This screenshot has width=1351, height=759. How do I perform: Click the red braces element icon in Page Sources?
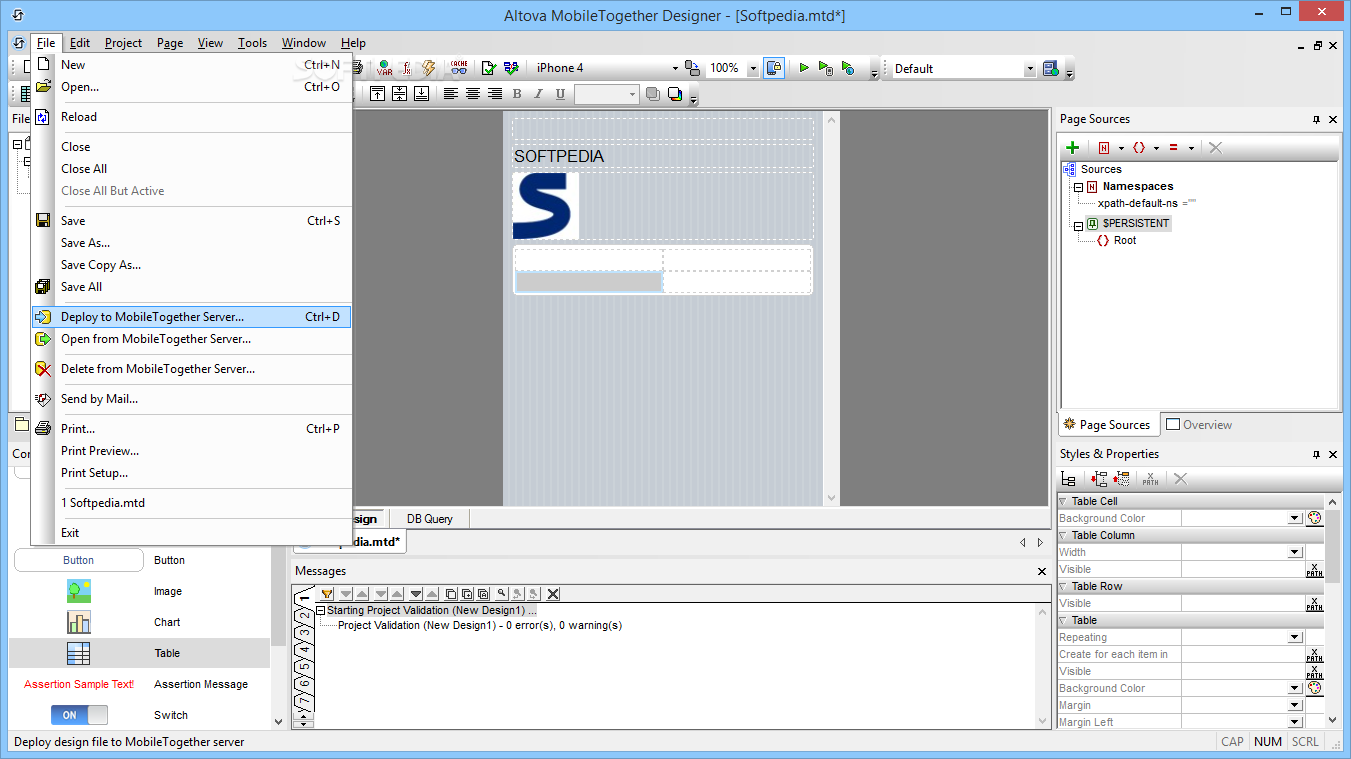tap(1139, 147)
